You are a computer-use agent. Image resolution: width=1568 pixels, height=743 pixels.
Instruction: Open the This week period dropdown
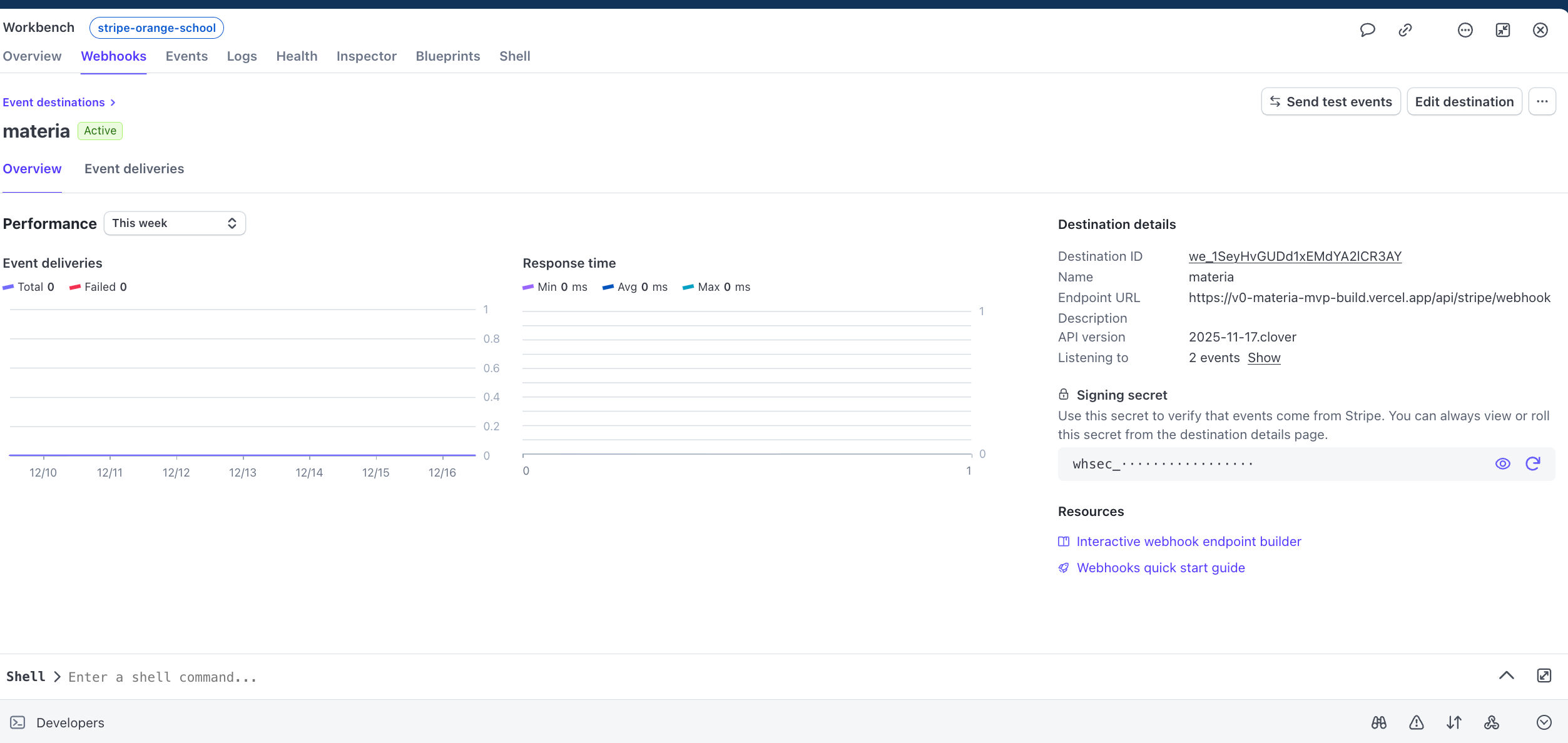pyautogui.click(x=175, y=223)
